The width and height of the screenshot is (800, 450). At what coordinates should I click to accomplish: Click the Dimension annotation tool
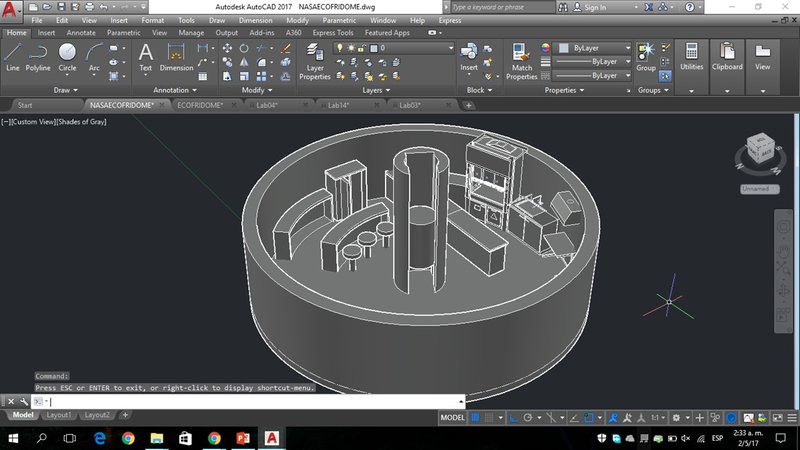(176, 56)
